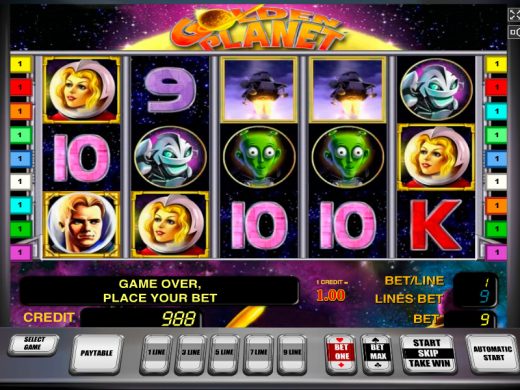Click the spaceship symbol on reel four
520x390 pixels.
(x=347, y=90)
